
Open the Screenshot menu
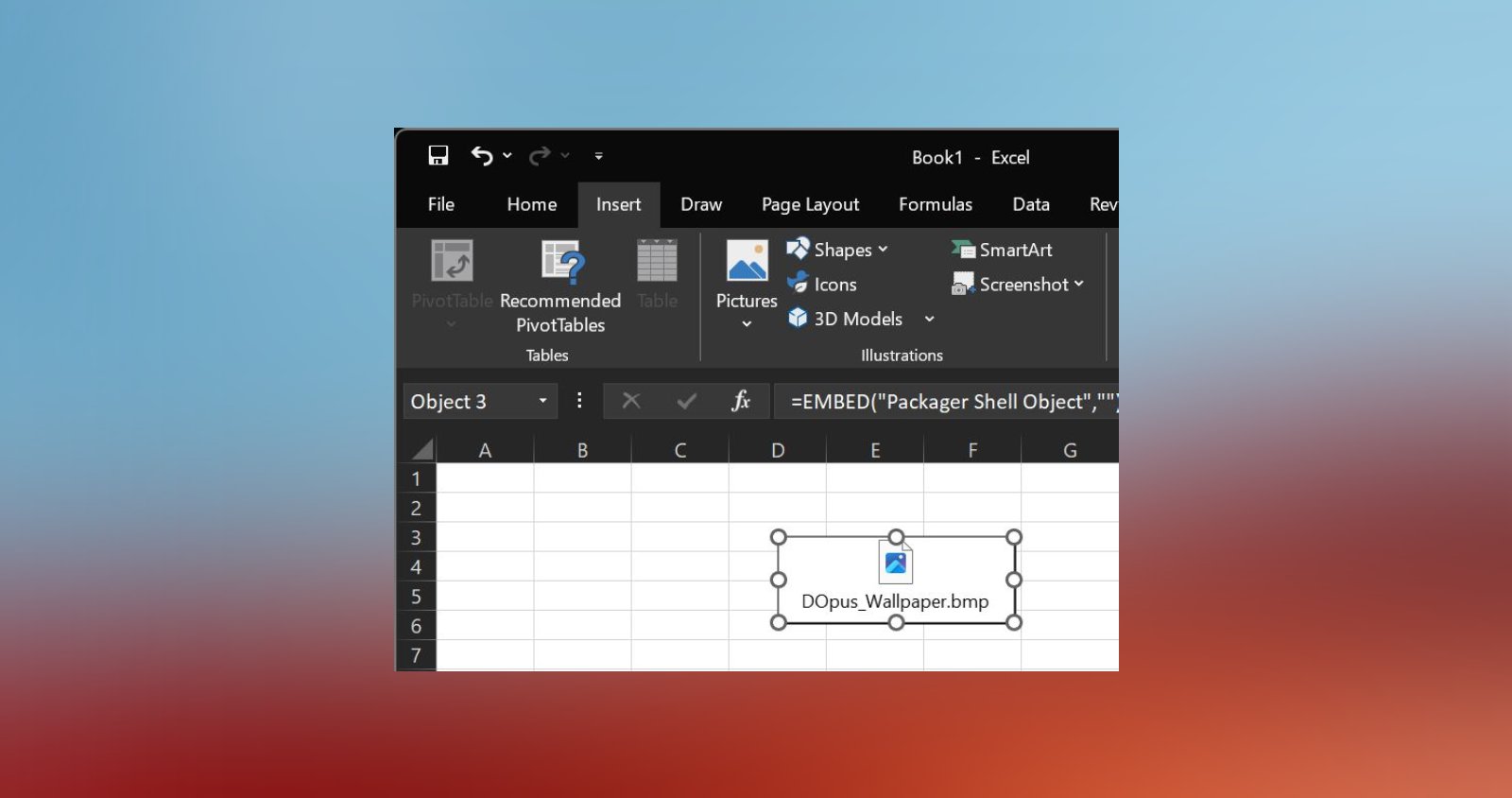(x=1017, y=284)
